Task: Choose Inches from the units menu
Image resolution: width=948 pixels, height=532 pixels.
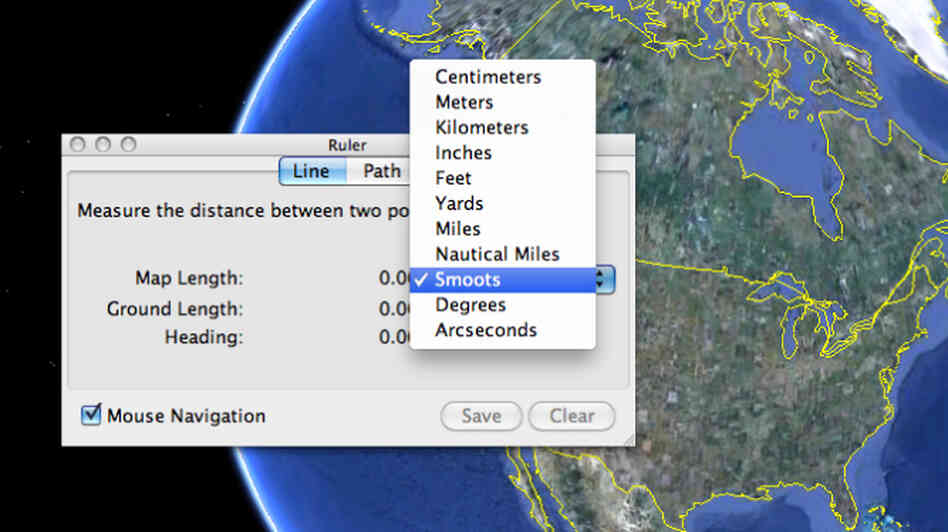Action: (502, 153)
